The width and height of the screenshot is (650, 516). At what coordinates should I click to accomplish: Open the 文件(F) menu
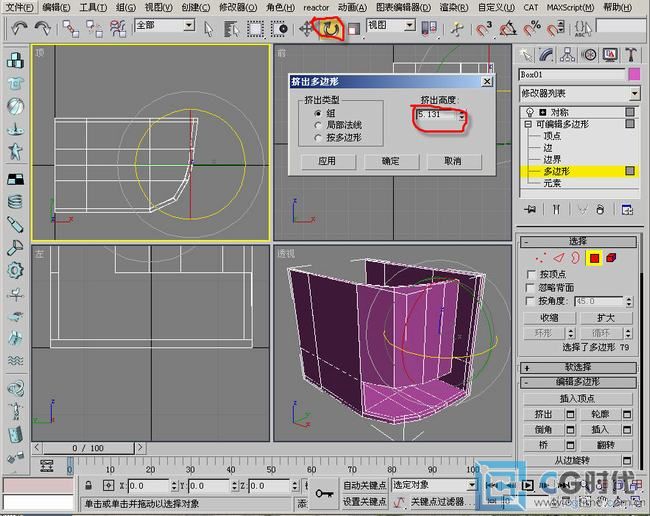point(19,7)
